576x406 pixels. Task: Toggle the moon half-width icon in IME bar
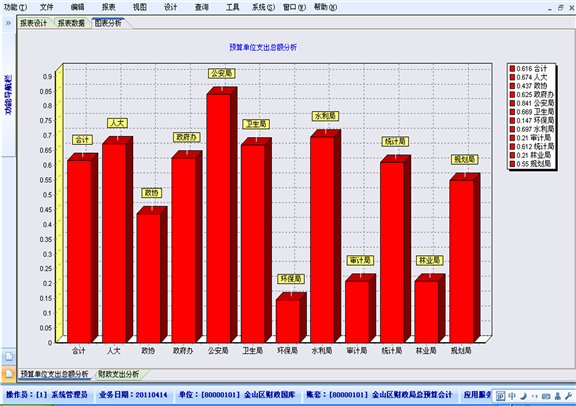click(x=523, y=396)
